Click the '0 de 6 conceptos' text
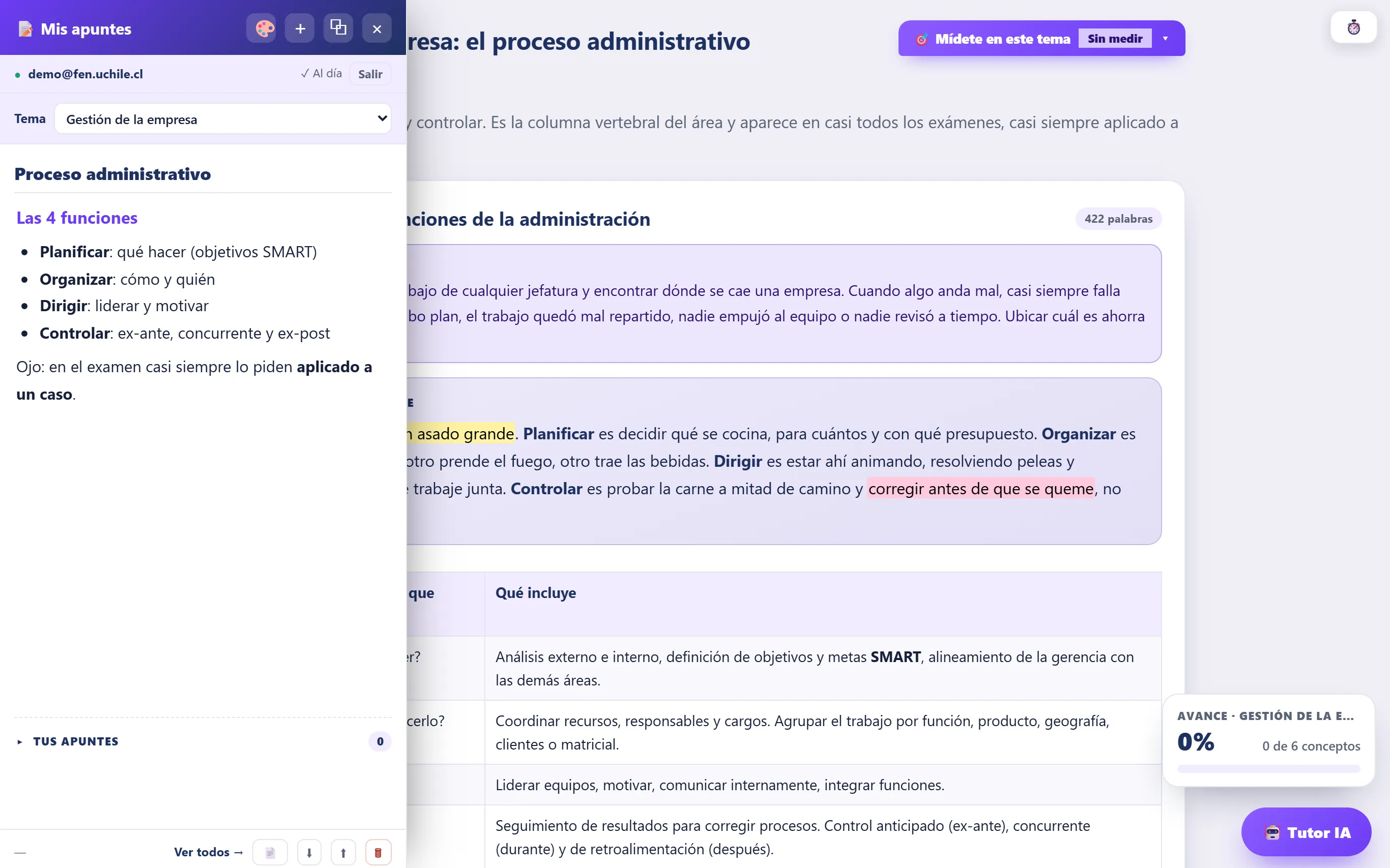 tap(1311, 746)
